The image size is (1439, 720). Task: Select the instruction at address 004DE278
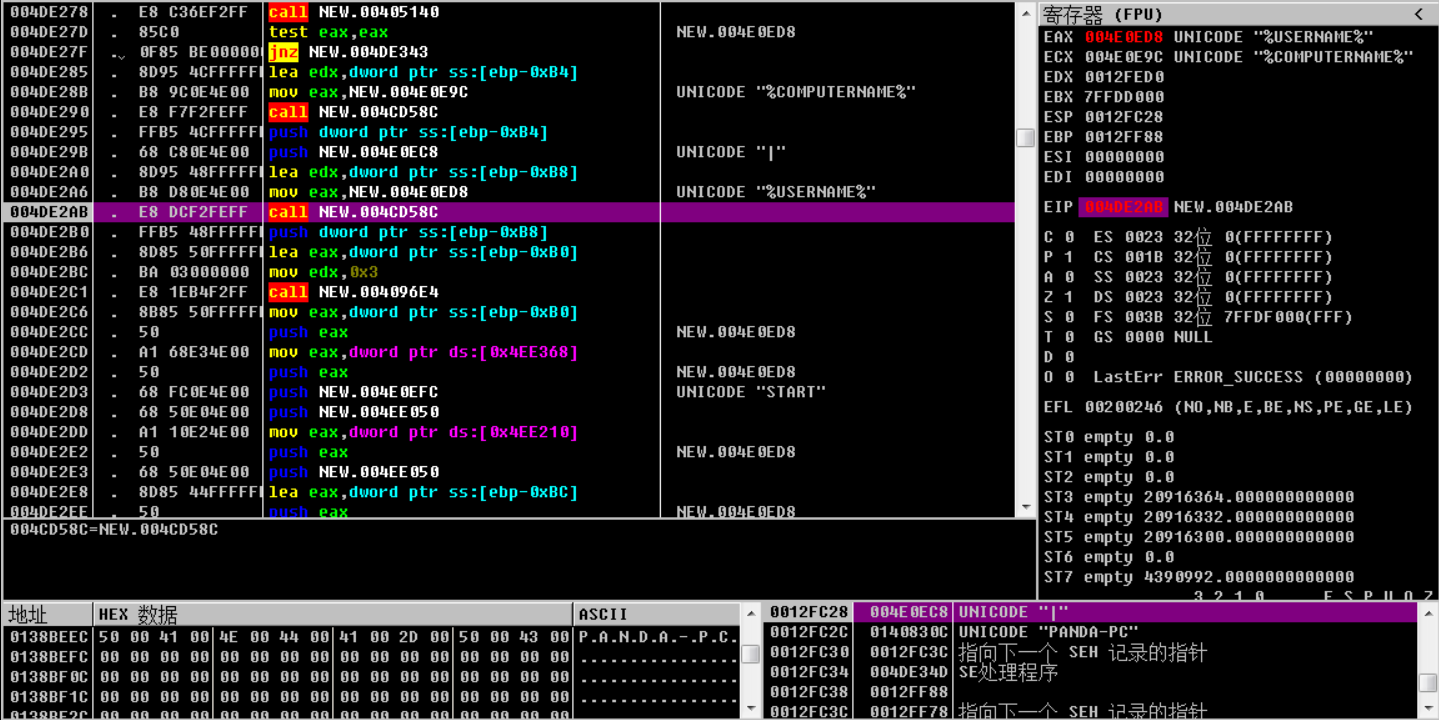tap(508, 12)
